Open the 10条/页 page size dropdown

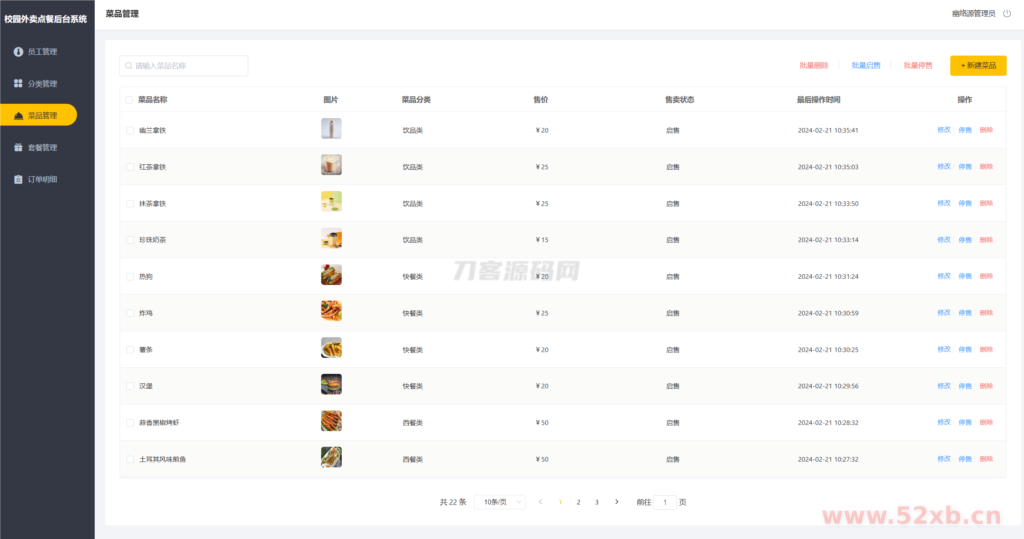click(x=500, y=502)
